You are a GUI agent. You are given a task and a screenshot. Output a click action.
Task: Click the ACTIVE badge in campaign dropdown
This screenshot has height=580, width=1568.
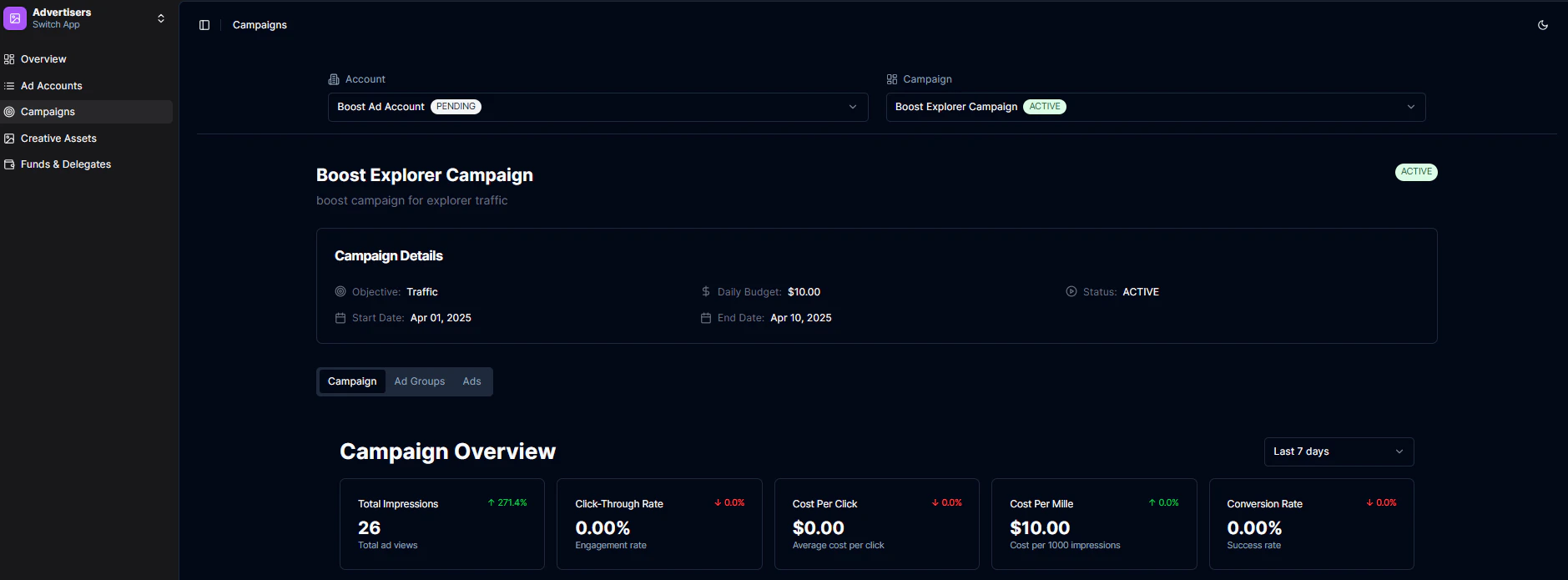click(1045, 107)
